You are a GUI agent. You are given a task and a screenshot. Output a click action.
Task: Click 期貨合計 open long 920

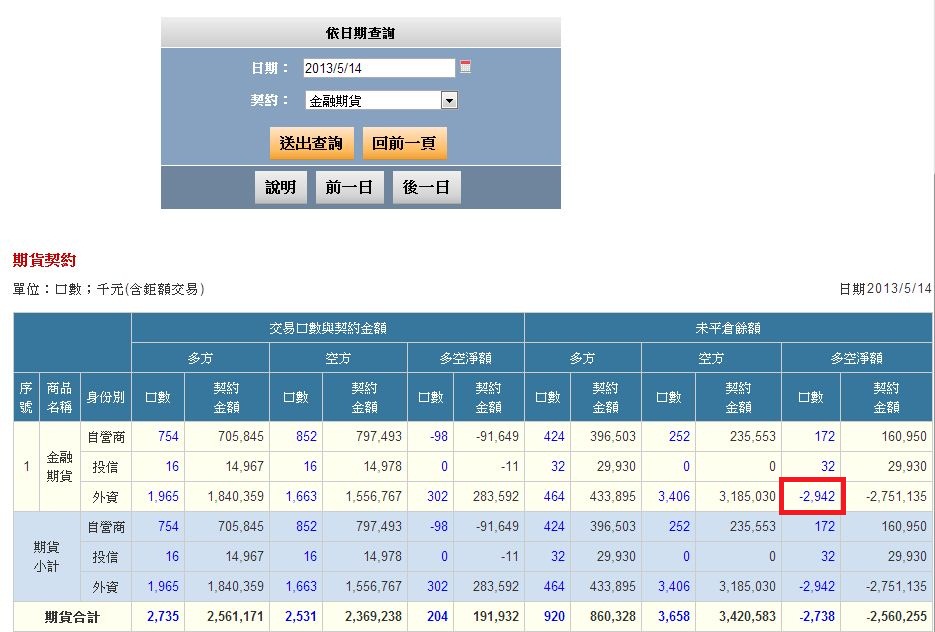[x=554, y=616]
